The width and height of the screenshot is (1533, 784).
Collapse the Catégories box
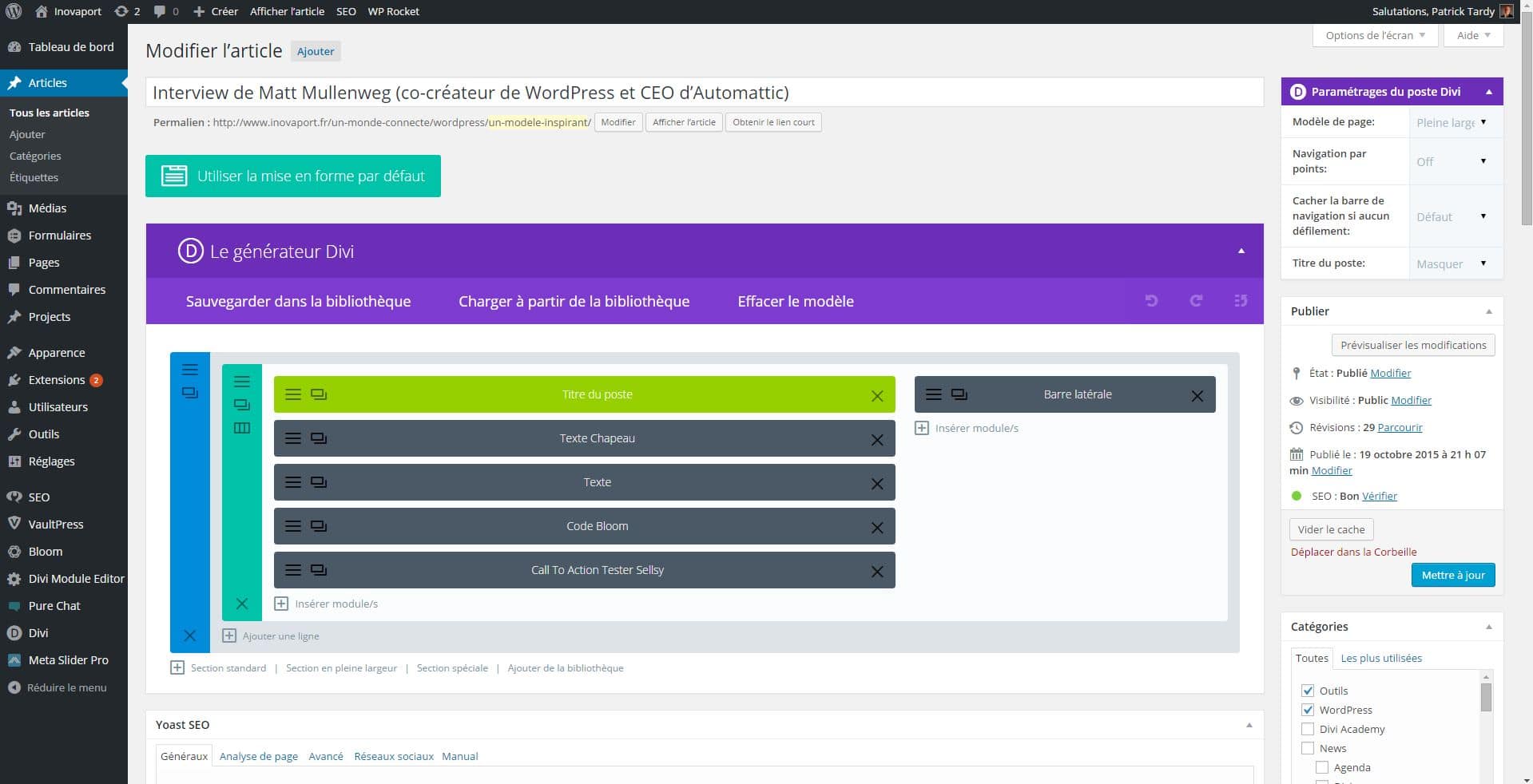tap(1489, 627)
